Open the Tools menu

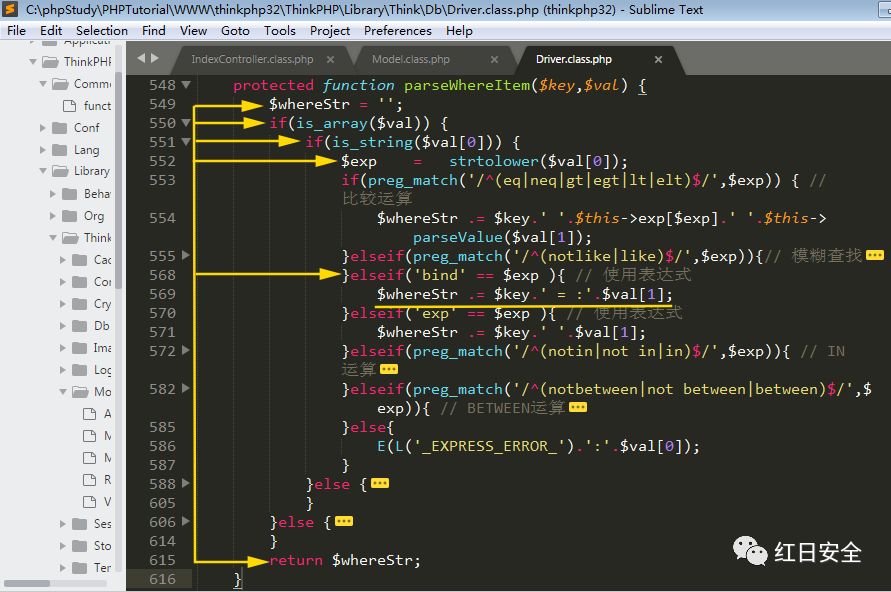point(280,31)
